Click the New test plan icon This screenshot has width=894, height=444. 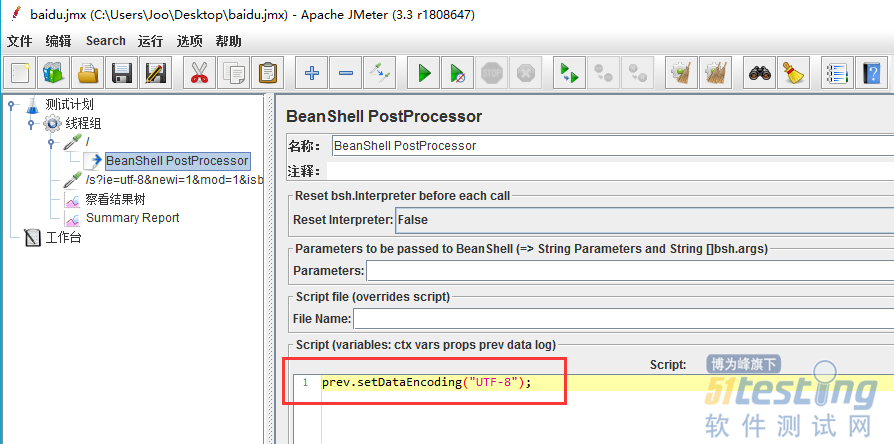pyautogui.click(x=20, y=73)
